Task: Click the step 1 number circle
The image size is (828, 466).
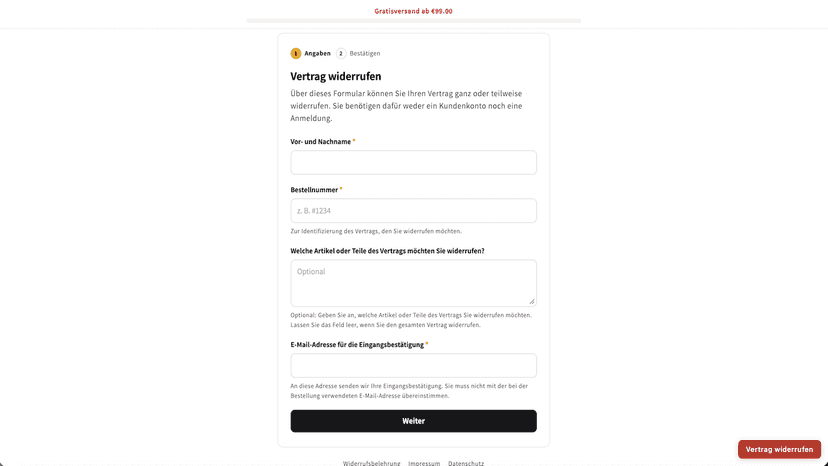Action: (296, 53)
